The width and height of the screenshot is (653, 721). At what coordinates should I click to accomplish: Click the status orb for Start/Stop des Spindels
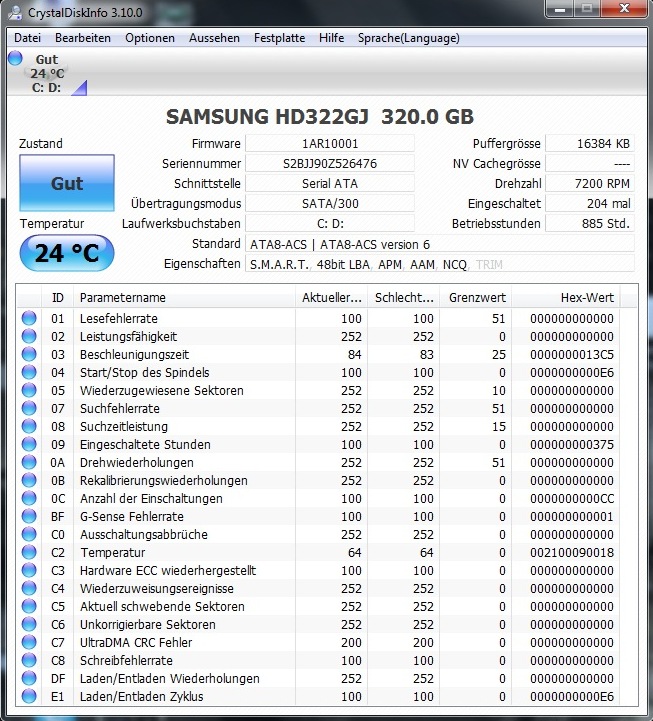click(x=29, y=372)
